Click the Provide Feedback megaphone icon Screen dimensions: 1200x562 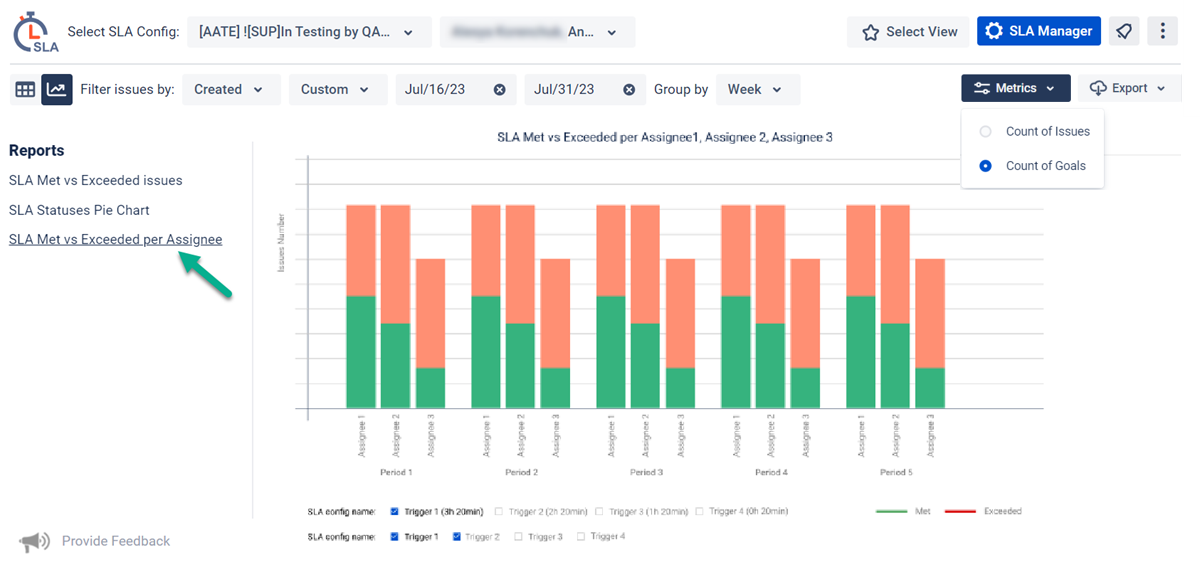coord(34,541)
